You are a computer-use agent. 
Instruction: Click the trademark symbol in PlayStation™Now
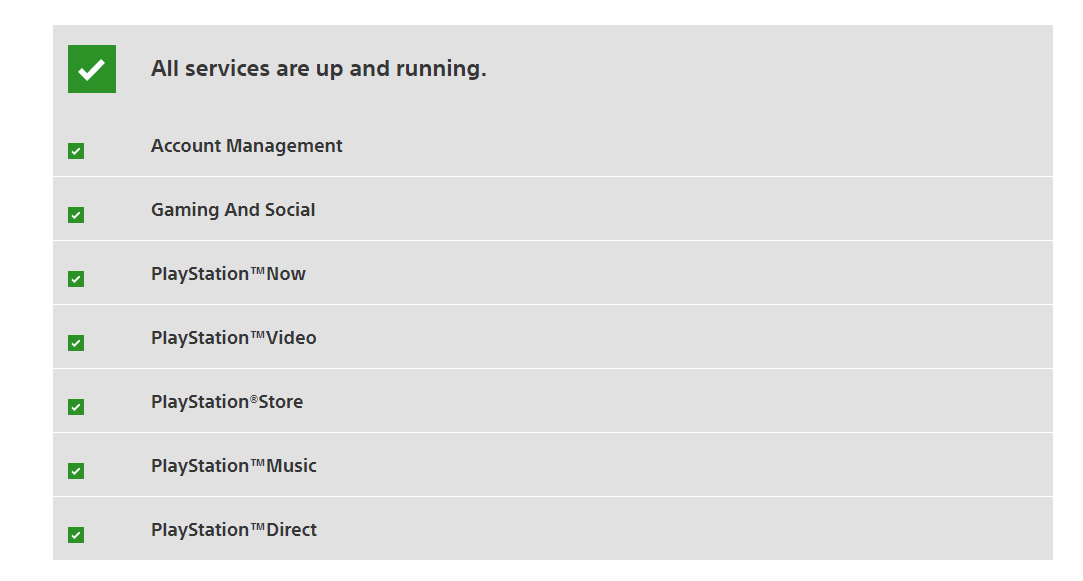pyautogui.click(x=257, y=272)
